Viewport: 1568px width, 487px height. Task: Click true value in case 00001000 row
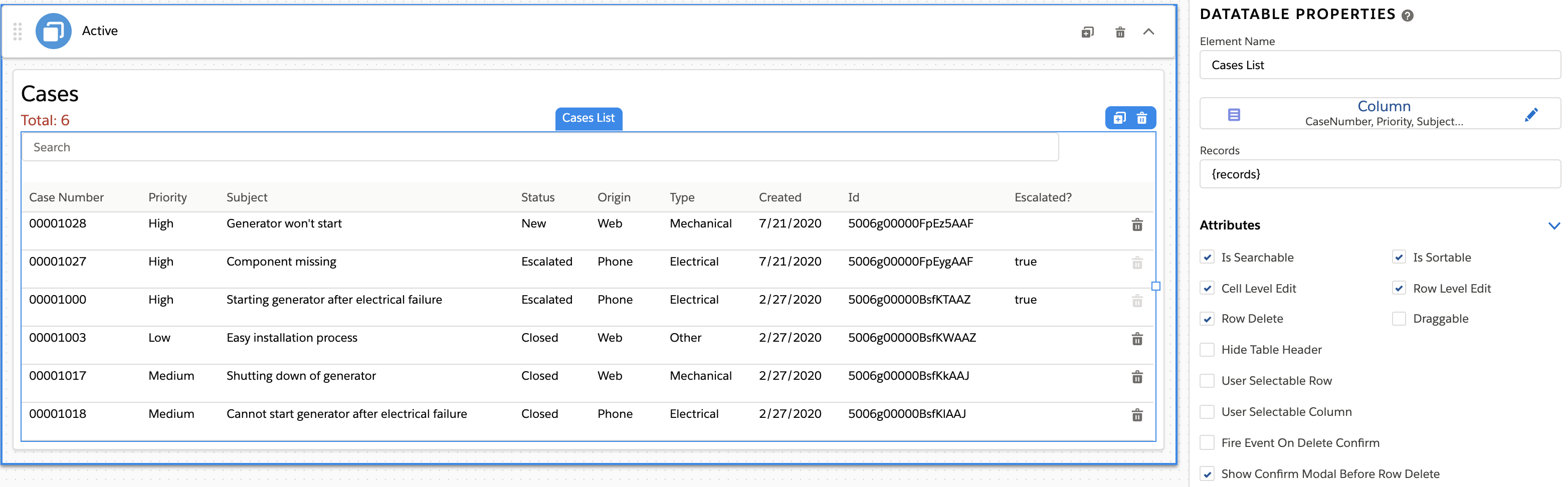[x=1025, y=300]
